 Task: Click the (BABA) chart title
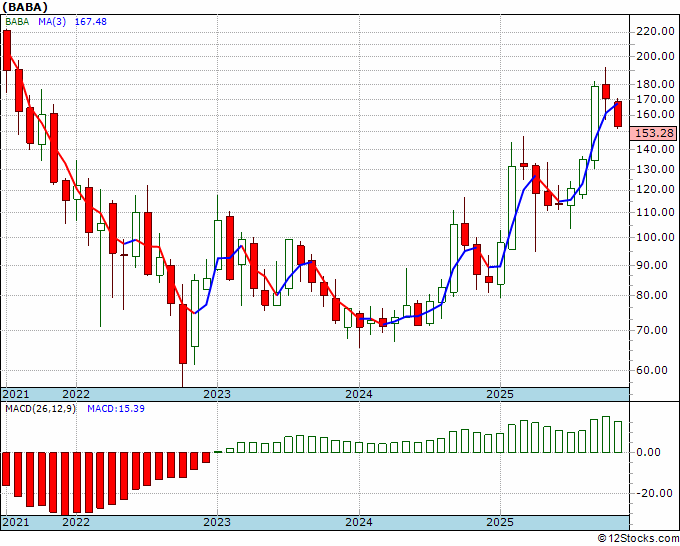pyautogui.click(x=25, y=7)
